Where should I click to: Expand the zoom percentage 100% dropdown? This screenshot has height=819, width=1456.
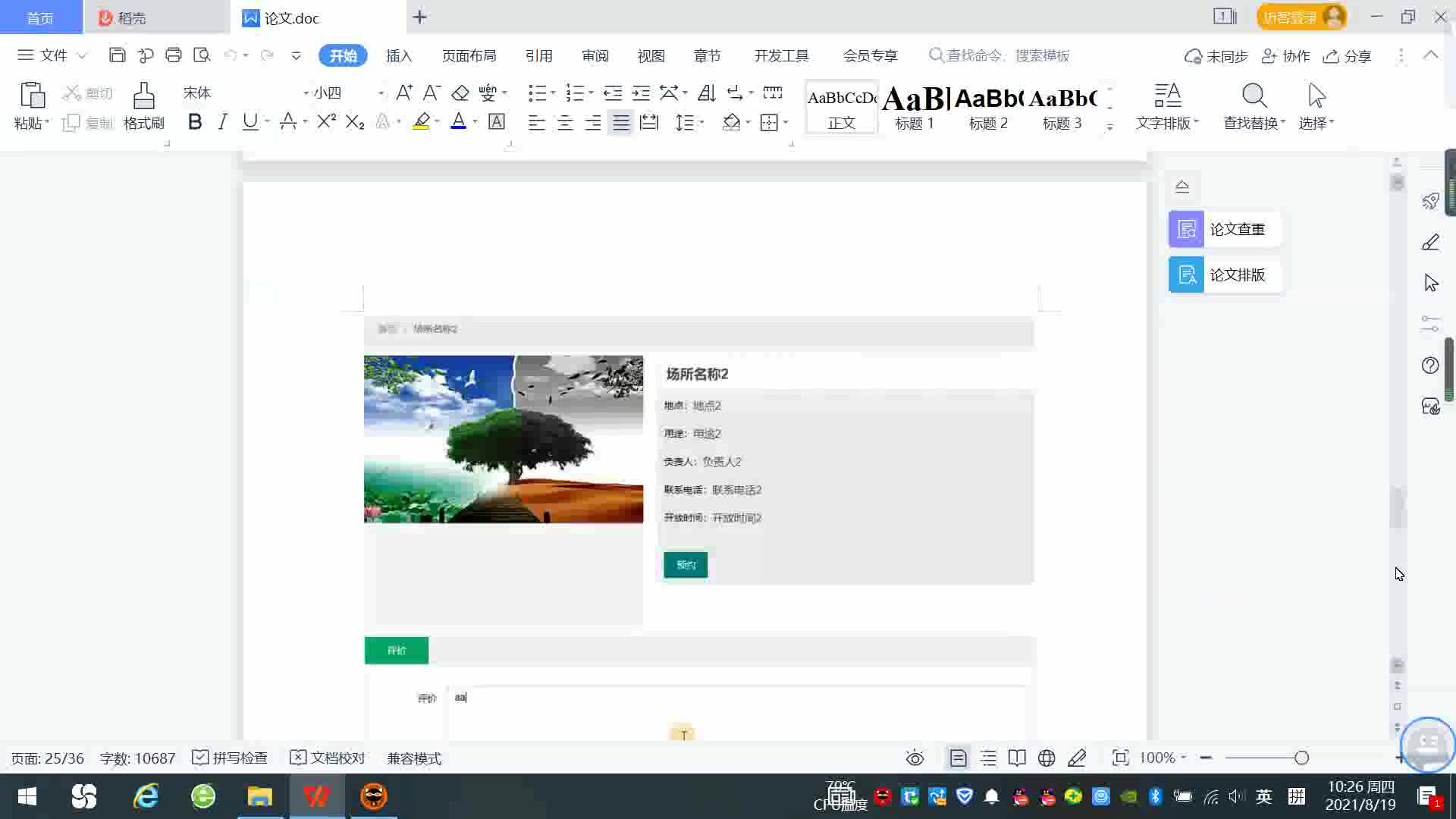click(1183, 758)
